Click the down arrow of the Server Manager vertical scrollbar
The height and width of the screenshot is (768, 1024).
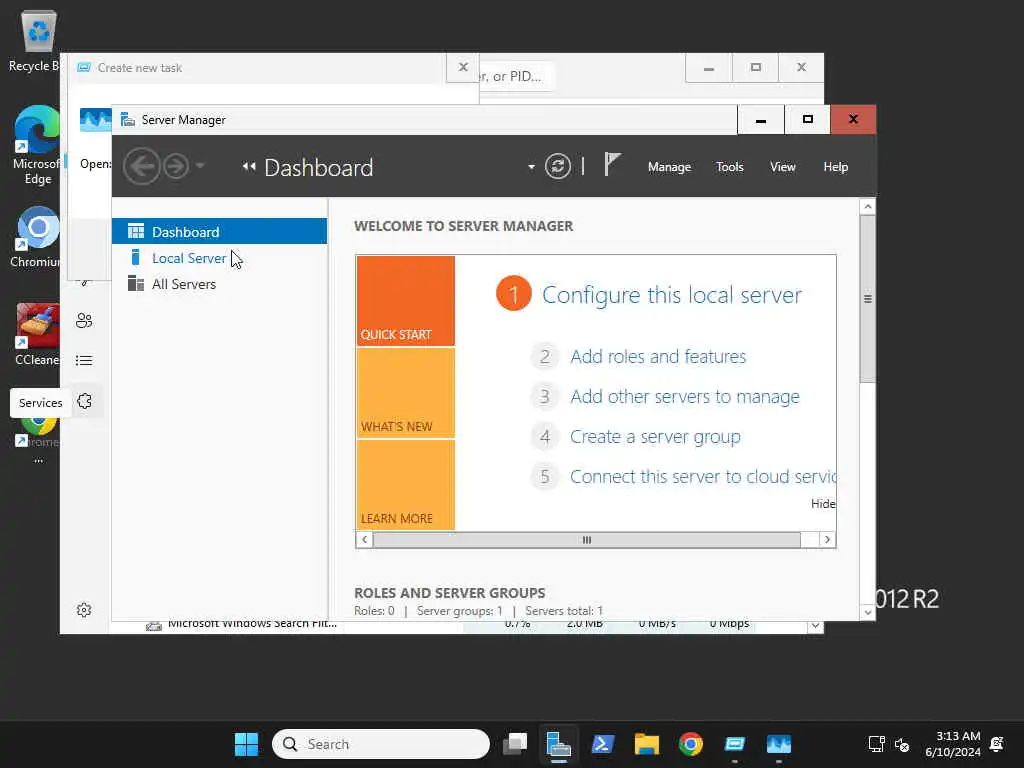(867, 612)
